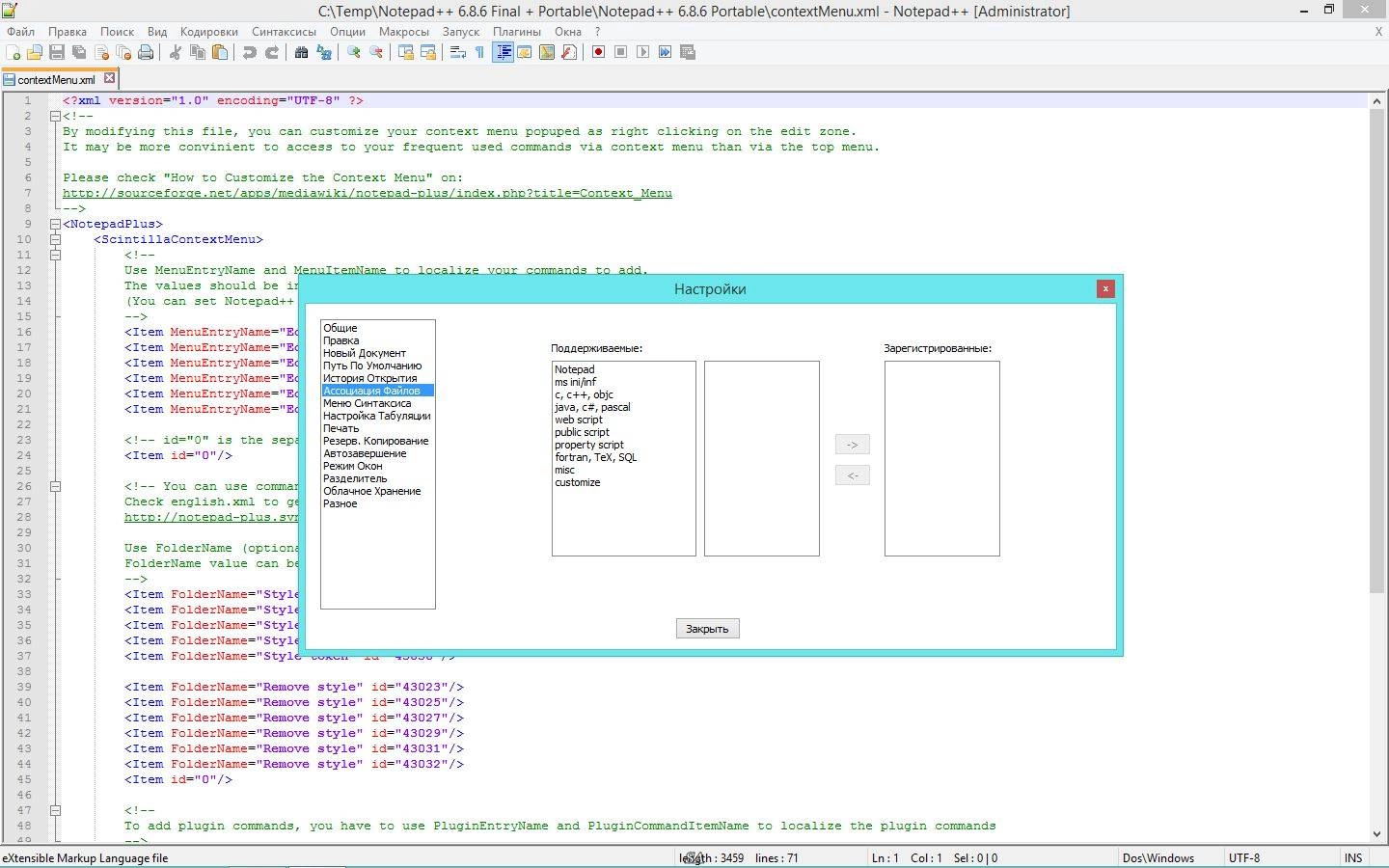This screenshot has width=1389, height=868.
Task: Click the Stop Recording macro icon
Action: tap(620, 52)
